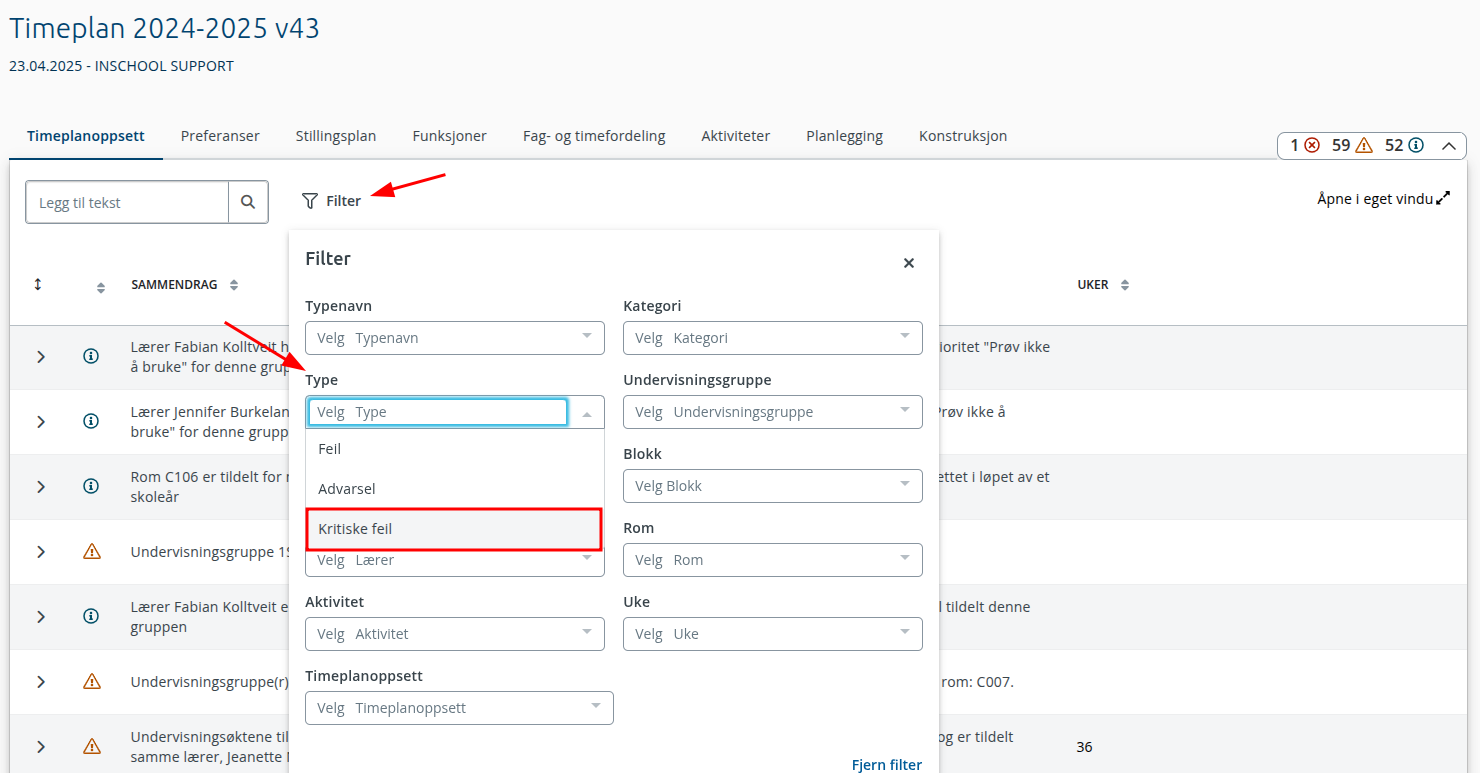Switch to the Preferanser tab
The width and height of the screenshot is (1480, 773).
click(x=220, y=136)
